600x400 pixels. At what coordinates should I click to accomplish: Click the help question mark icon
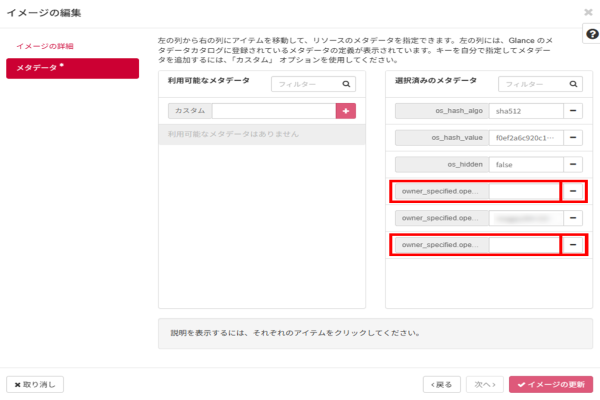click(590, 35)
